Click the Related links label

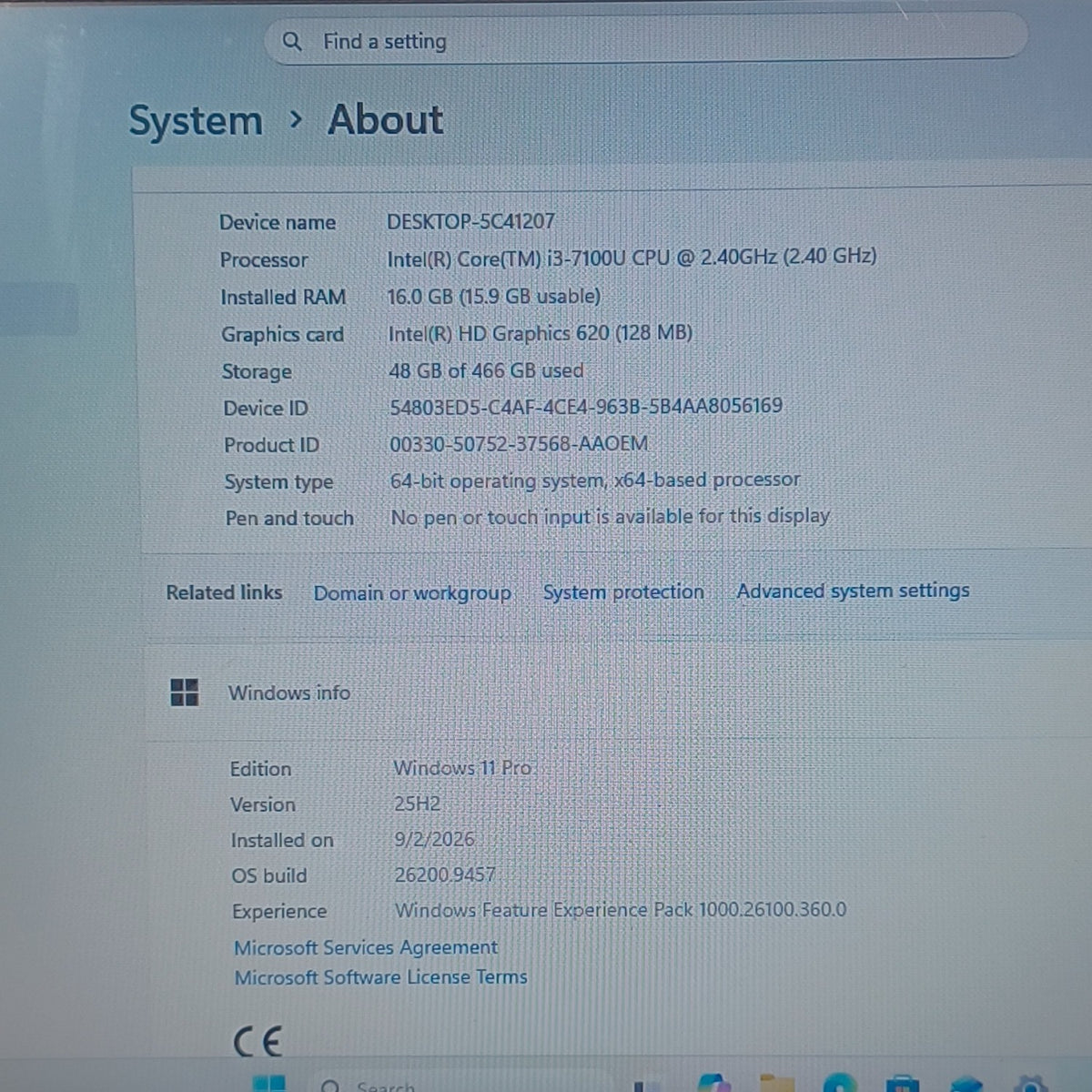point(224,592)
